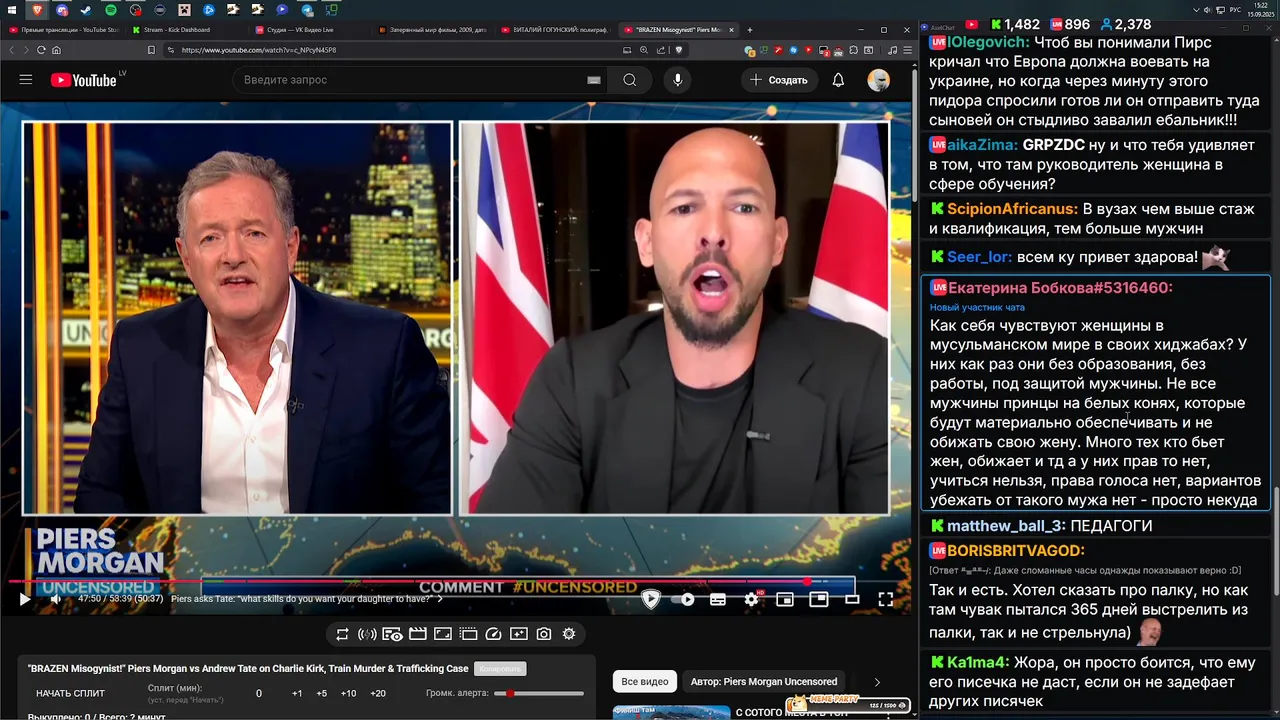This screenshot has height=720, width=1280.
Task: Toggle theater mode view
Action: (x=852, y=599)
